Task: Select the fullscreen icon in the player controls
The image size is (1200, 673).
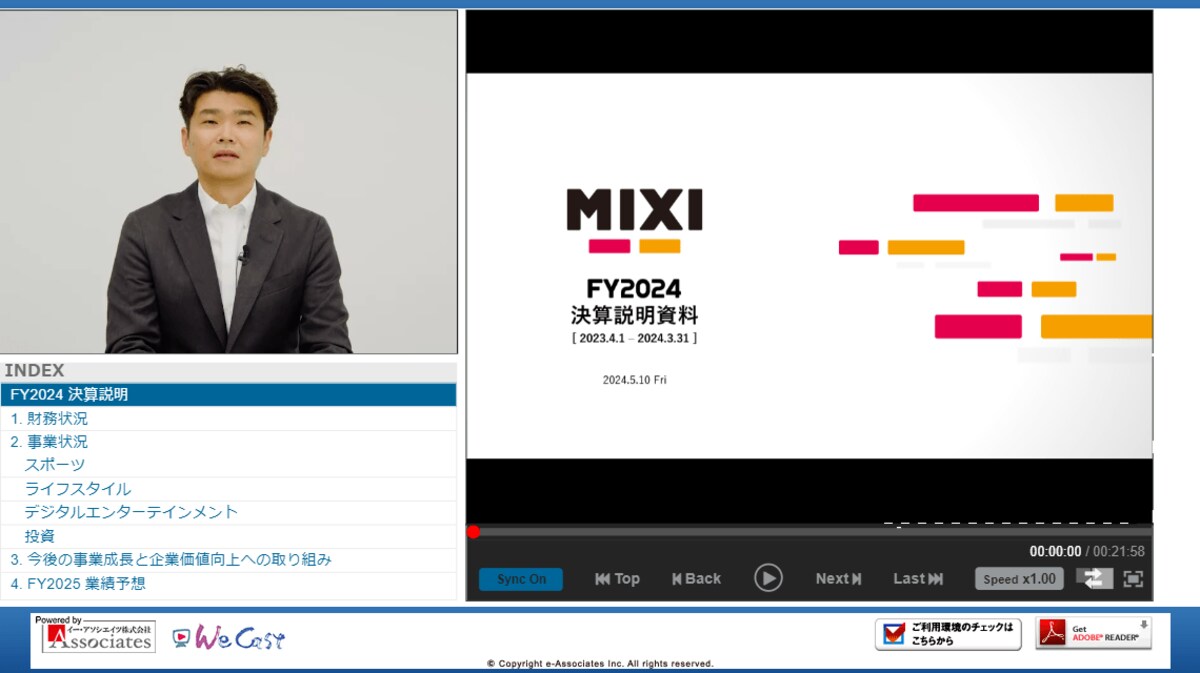Action: click(x=1134, y=578)
